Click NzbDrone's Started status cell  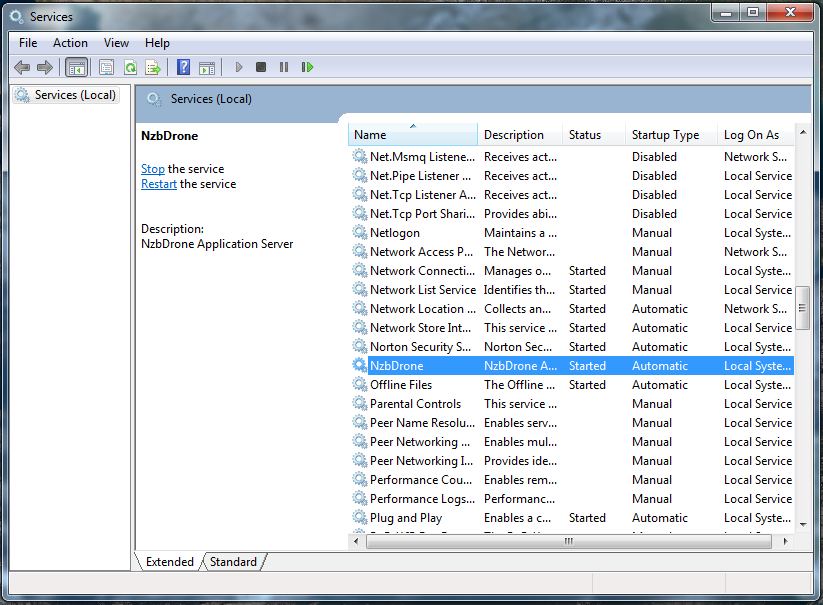(x=587, y=366)
